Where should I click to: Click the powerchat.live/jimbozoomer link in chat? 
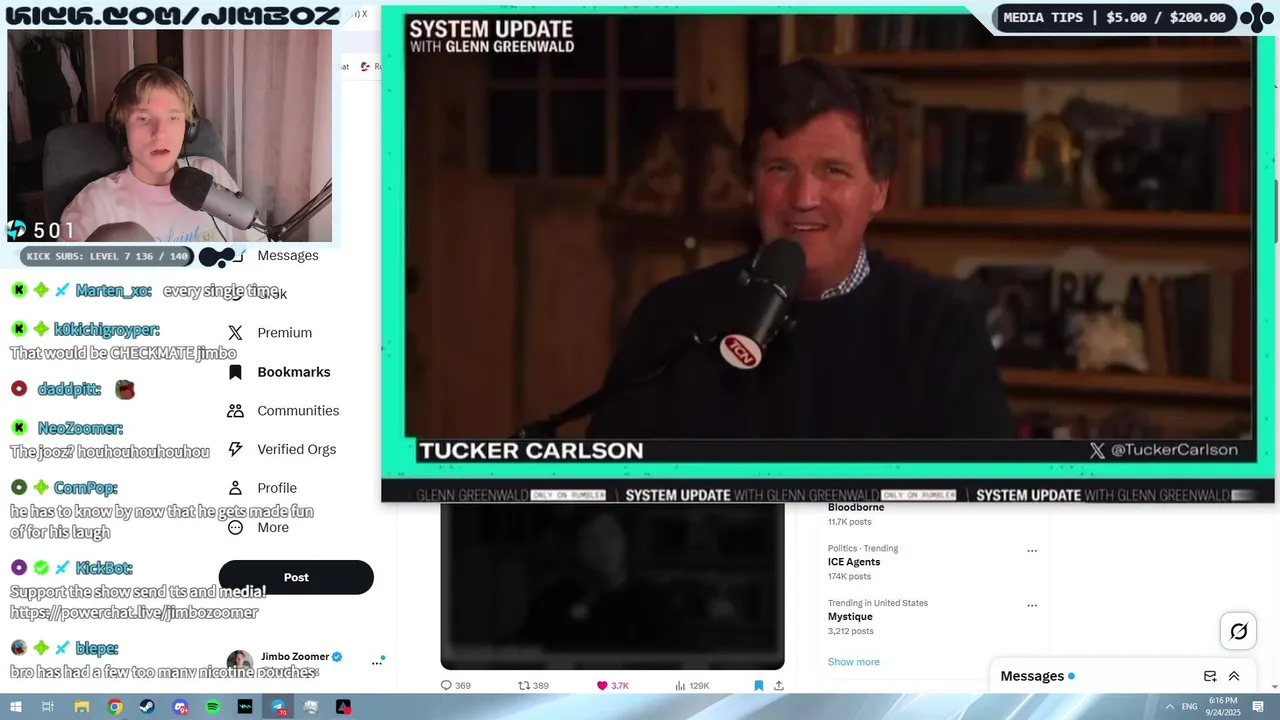(x=134, y=613)
